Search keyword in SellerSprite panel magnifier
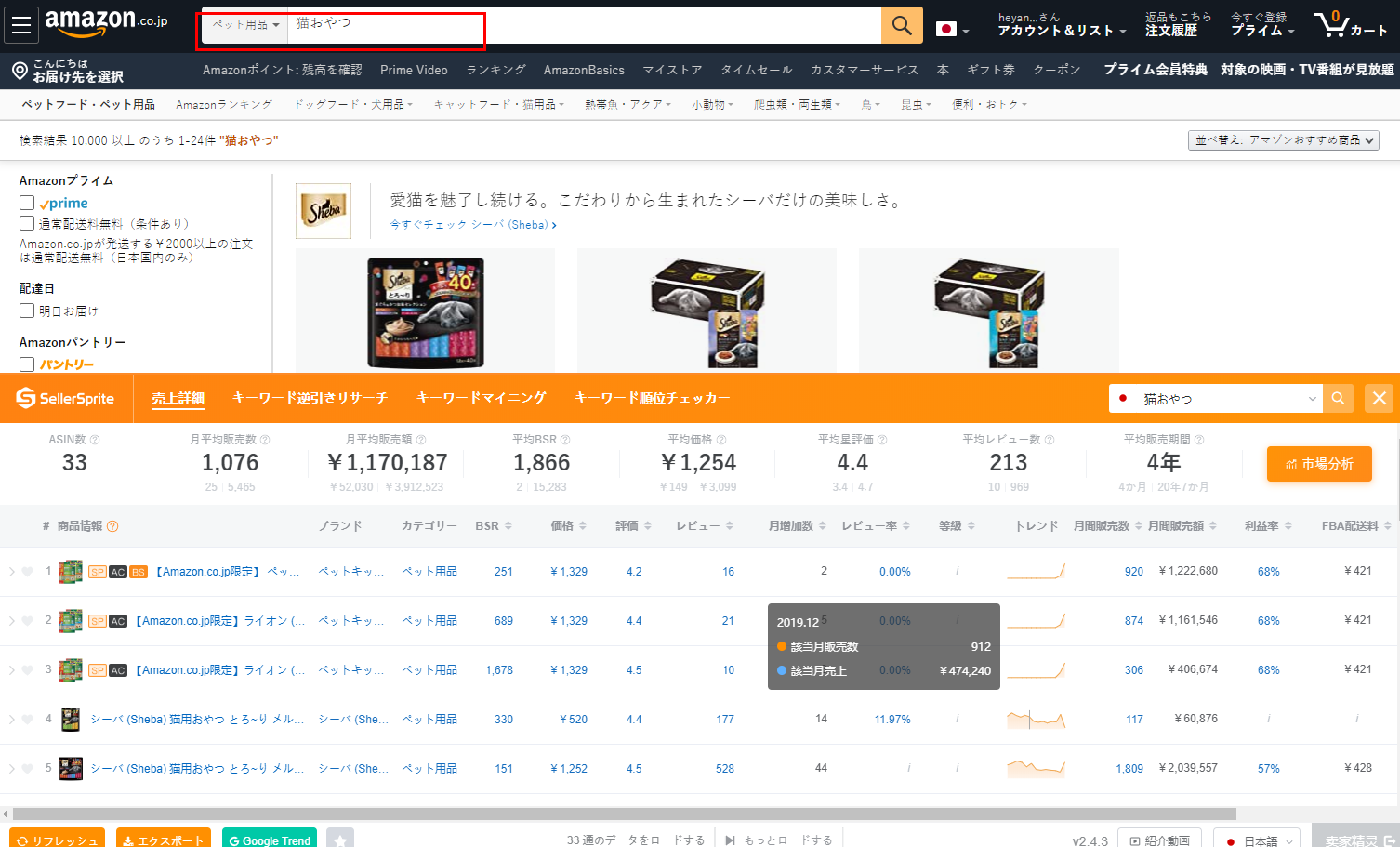Screen dimensions: 1400x847 (1338, 398)
